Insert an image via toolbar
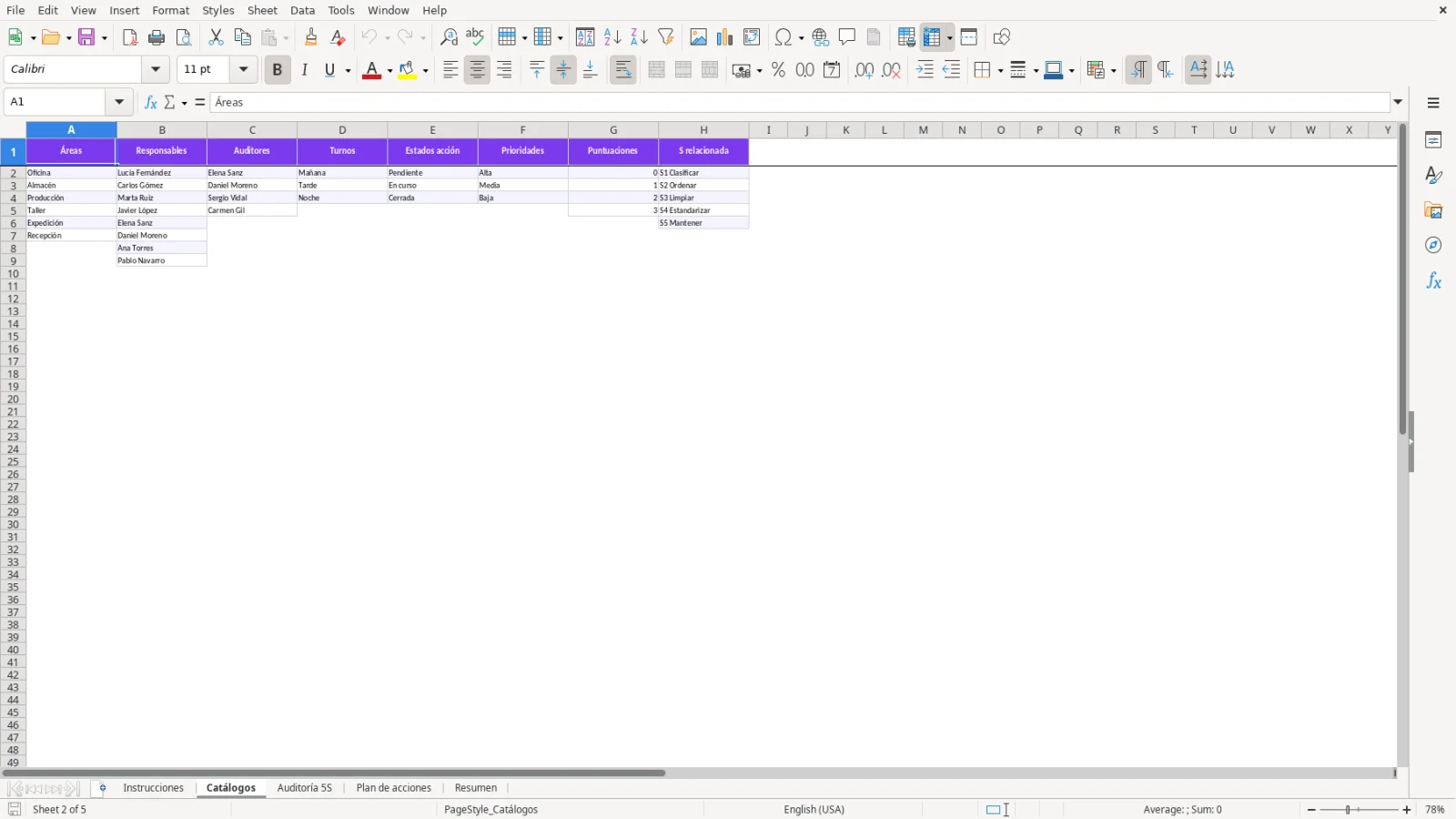The width and height of the screenshot is (1456, 819). pyautogui.click(x=699, y=37)
